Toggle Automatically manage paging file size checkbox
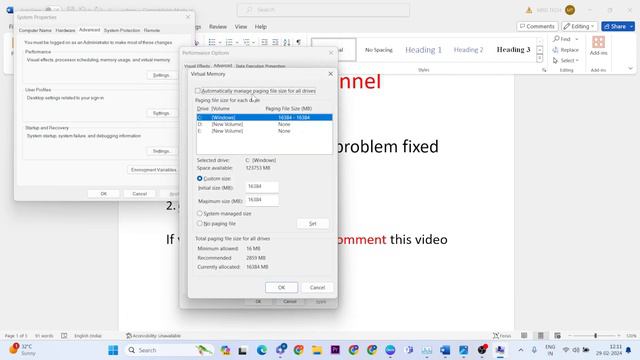 tap(198, 91)
